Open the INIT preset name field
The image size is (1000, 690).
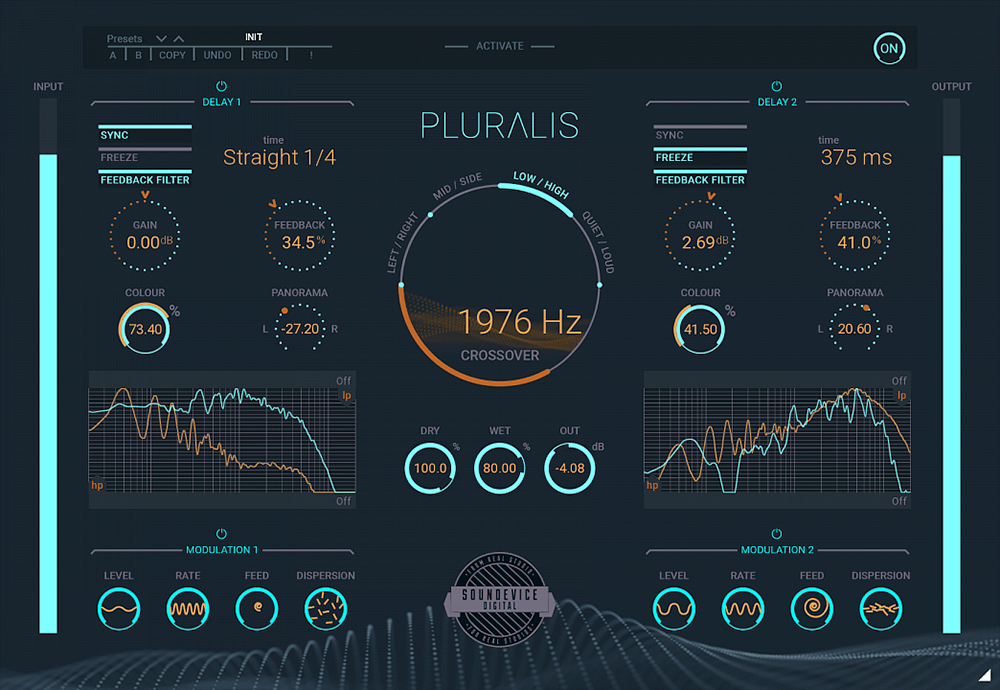[x=254, y=37]
